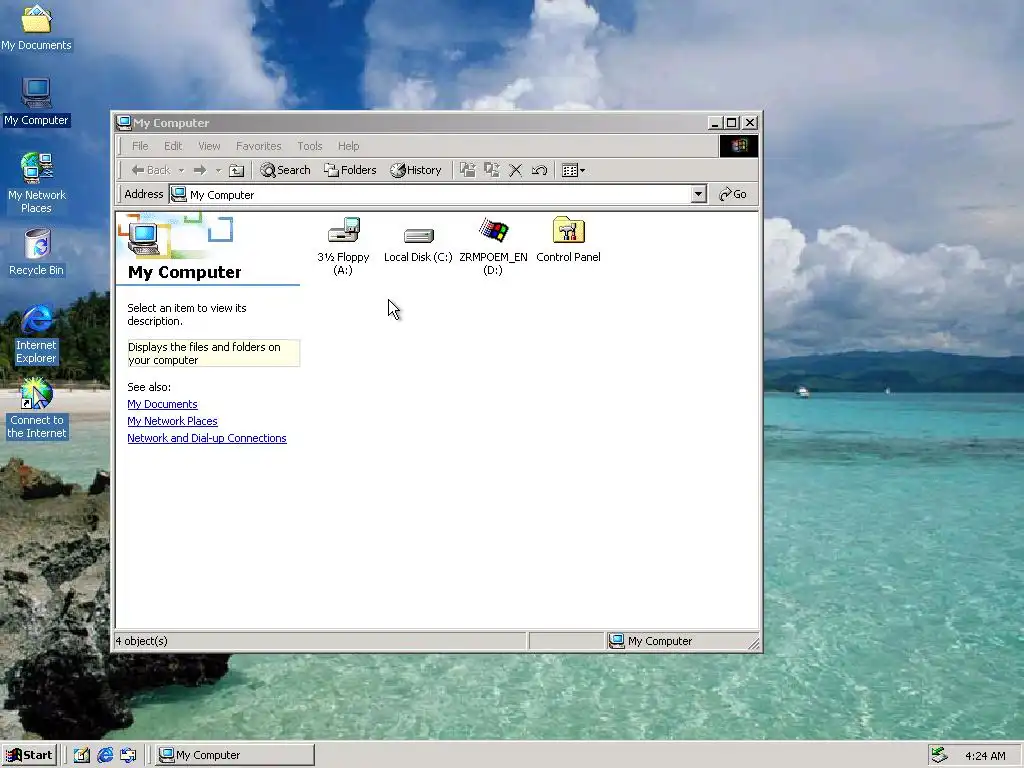This screenshot has width=1024, height=768.
Task: Open the Edit menu
Action: point(173,146)
